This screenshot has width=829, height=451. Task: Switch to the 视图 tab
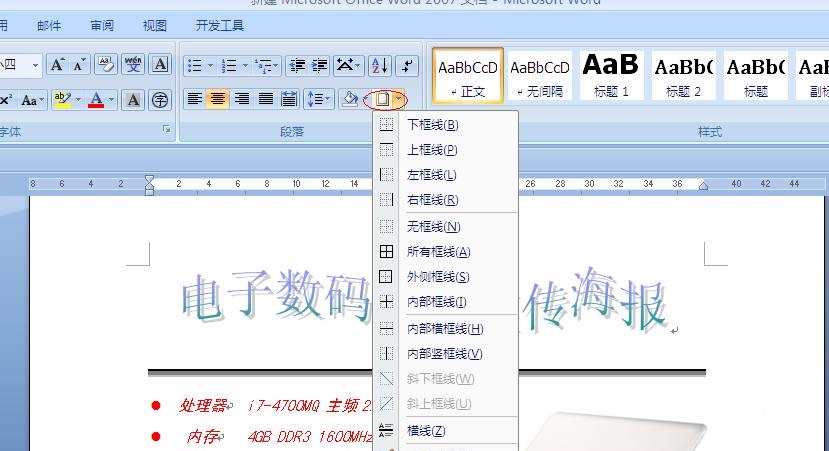tap(154, 25)
